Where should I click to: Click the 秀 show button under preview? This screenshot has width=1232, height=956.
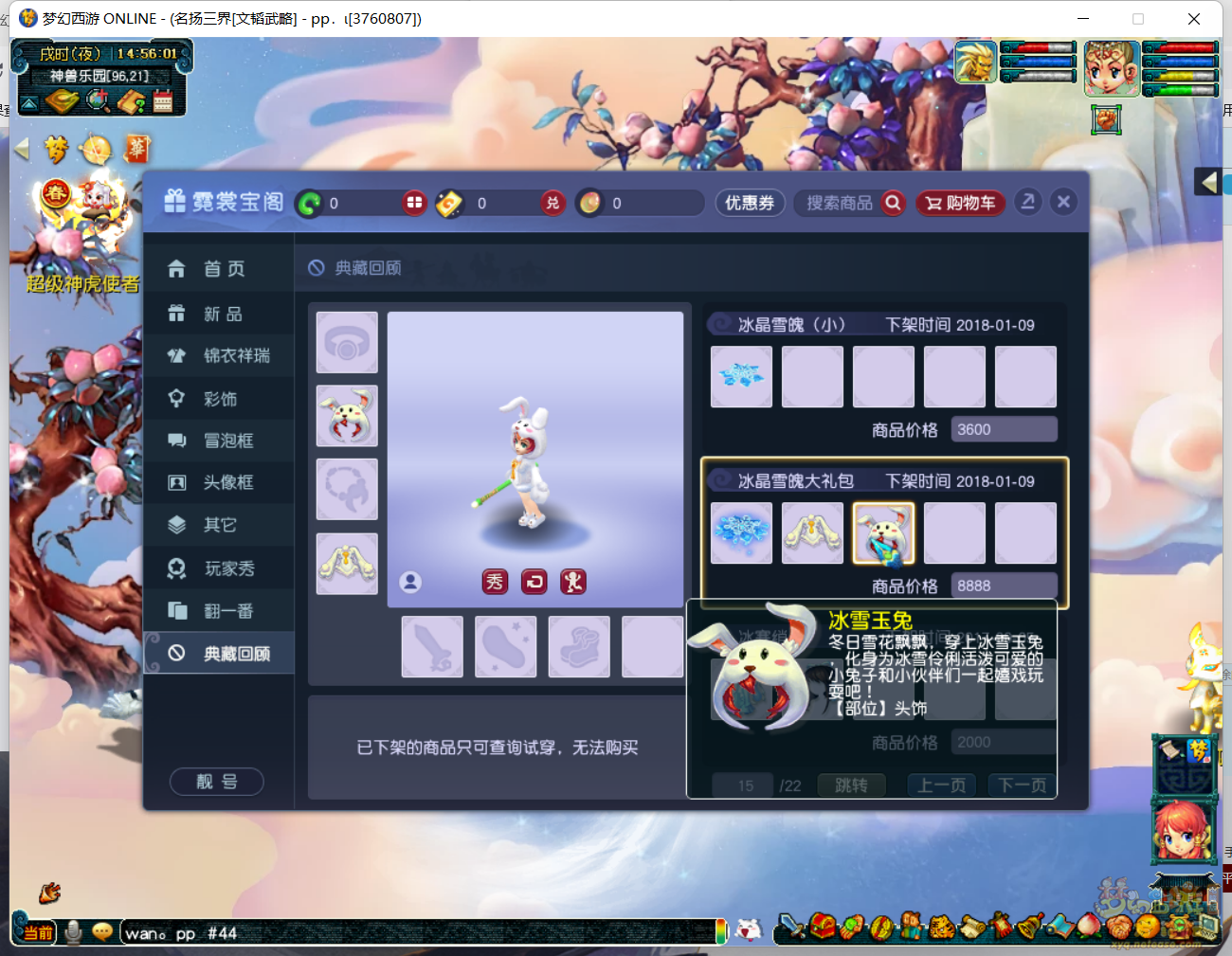coord(495,582)
